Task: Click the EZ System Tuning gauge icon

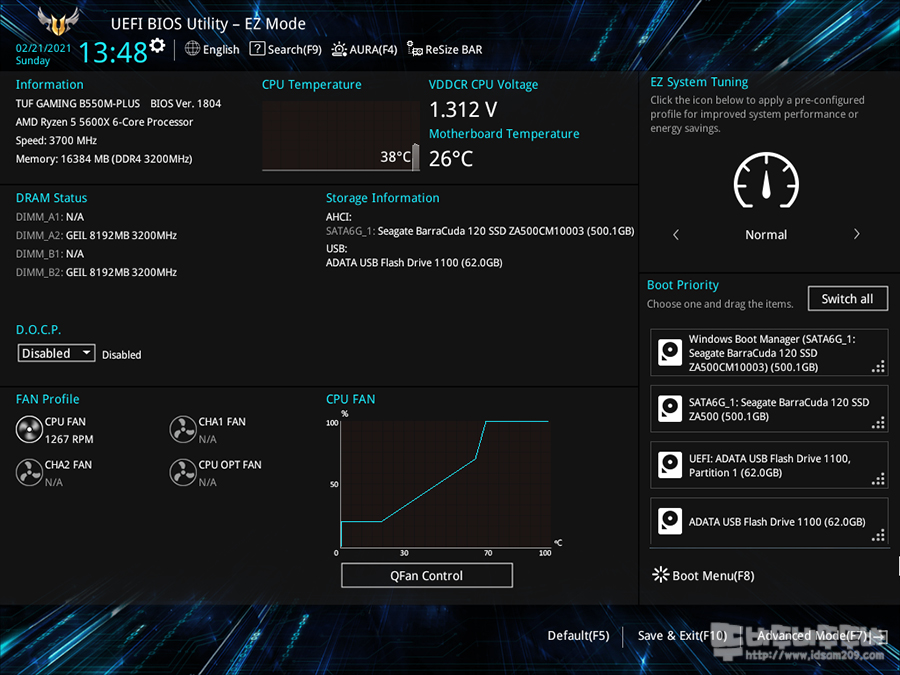Action: point(766,180)
